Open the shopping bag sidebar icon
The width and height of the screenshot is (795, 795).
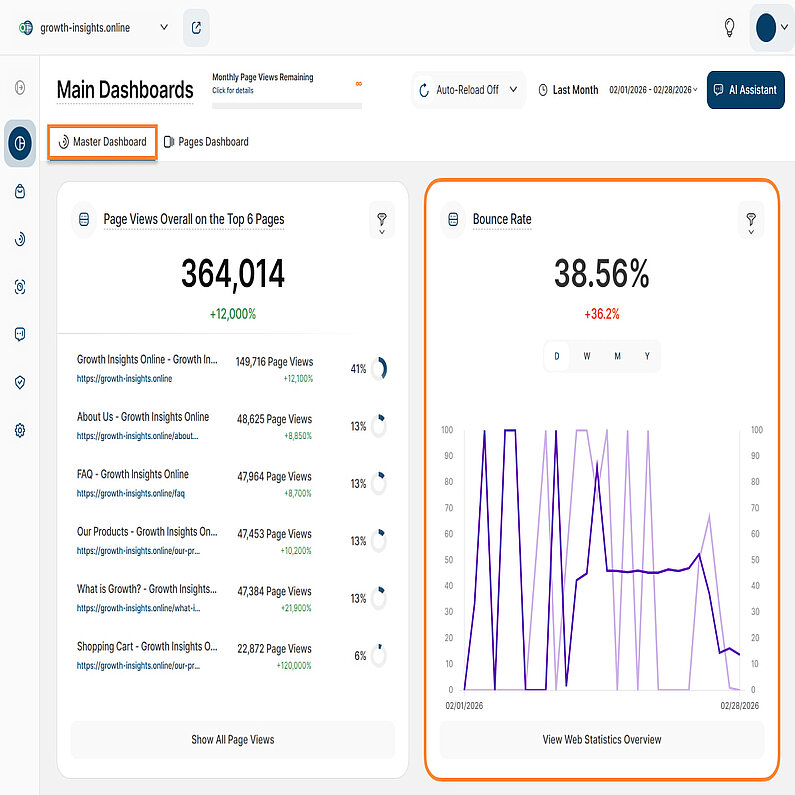[20, 191]
